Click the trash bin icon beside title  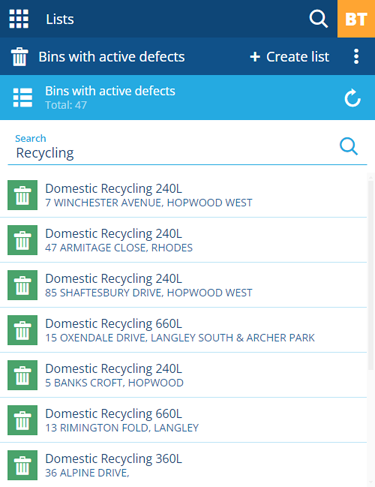pyautogui.click(x=19, y=57)
